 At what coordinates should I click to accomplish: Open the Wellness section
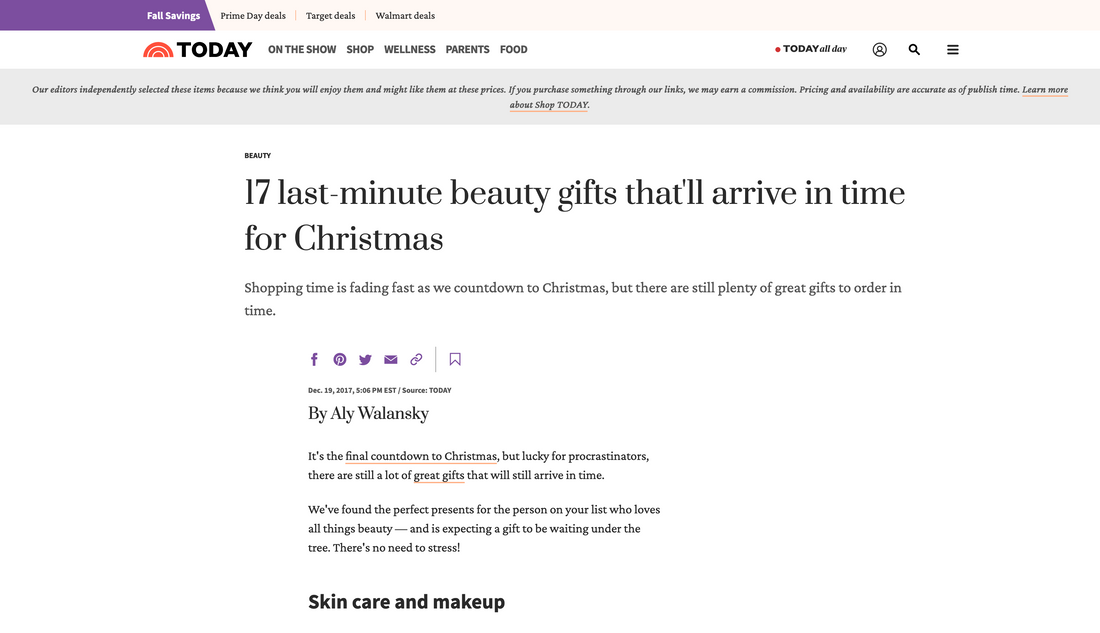[410, 49]
